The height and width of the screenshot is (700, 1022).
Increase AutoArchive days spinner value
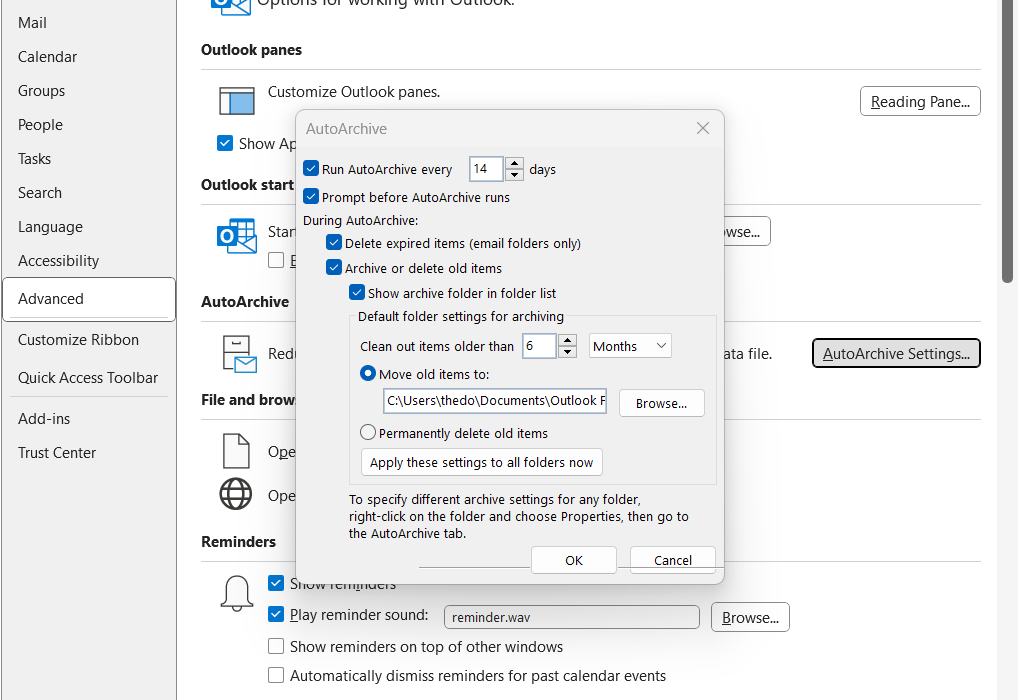point(514,163)
